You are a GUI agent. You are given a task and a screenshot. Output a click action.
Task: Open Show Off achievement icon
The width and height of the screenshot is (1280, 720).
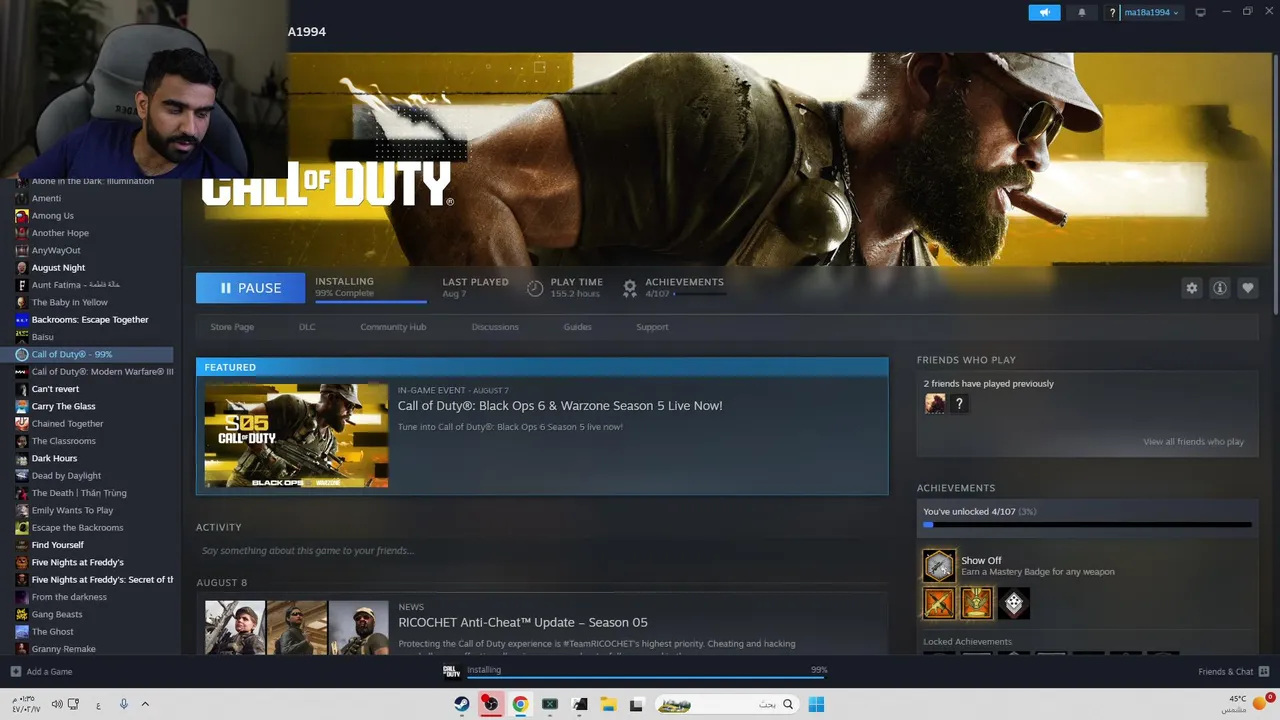(939, 566)
